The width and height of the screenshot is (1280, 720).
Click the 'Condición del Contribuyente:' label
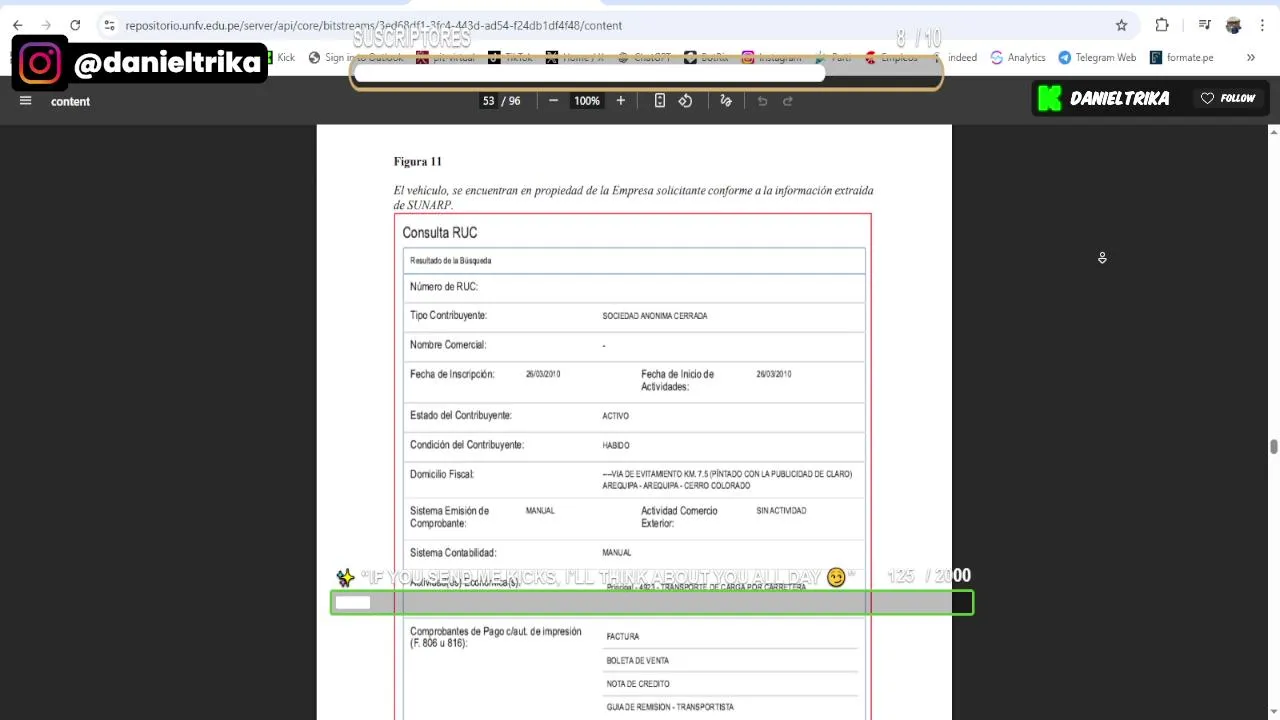[x=467, y=445]
